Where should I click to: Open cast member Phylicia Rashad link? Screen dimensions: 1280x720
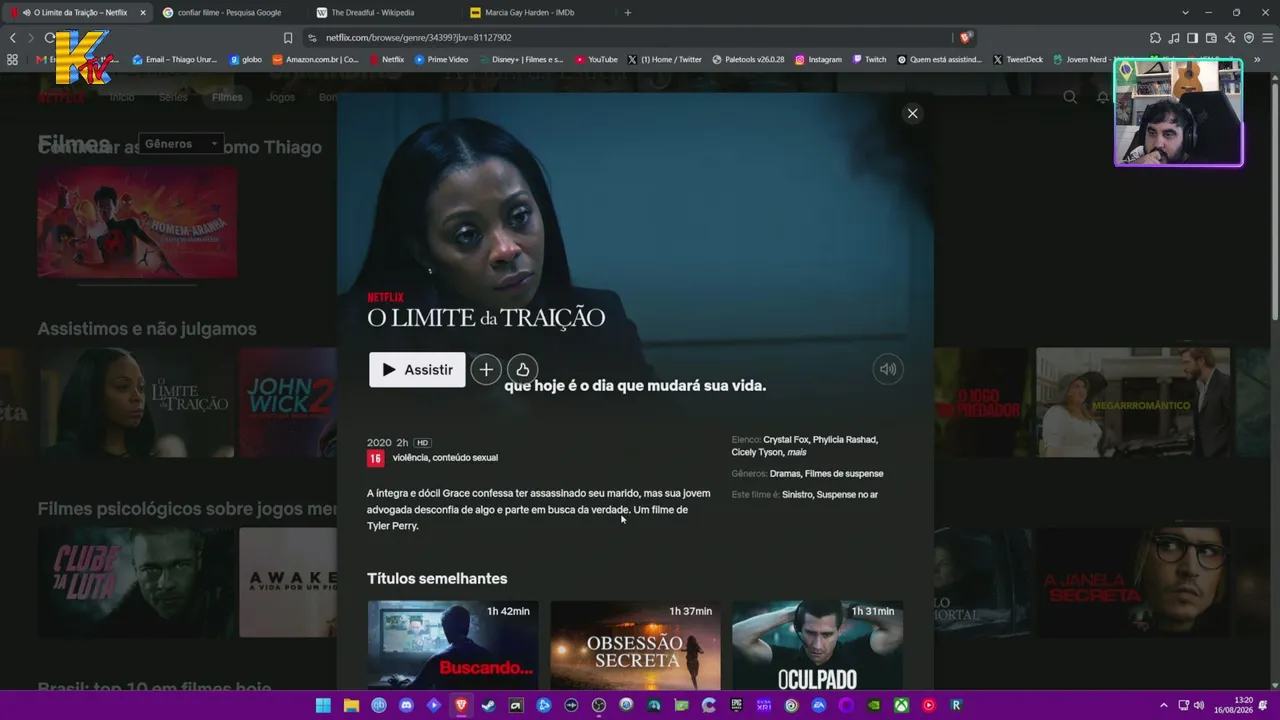(x=845, y=439)
